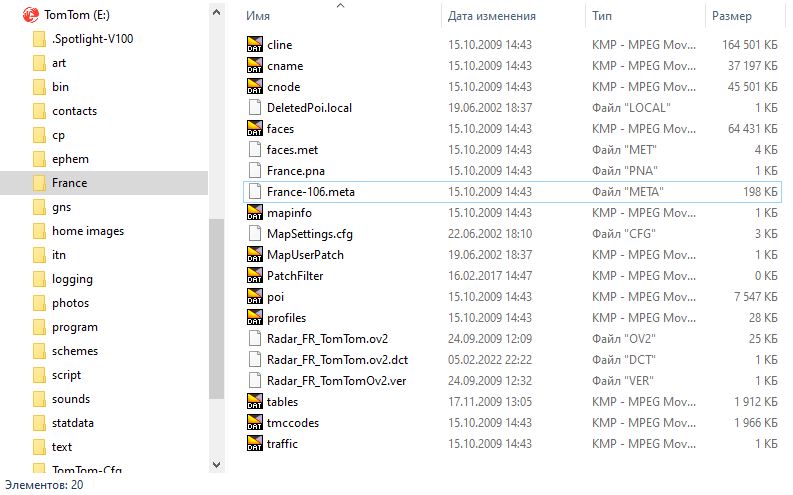Image resolution: width=793 pixels, height=495 pixels.
Task: Open the bin folder in tree
Action: click(60, 86)
